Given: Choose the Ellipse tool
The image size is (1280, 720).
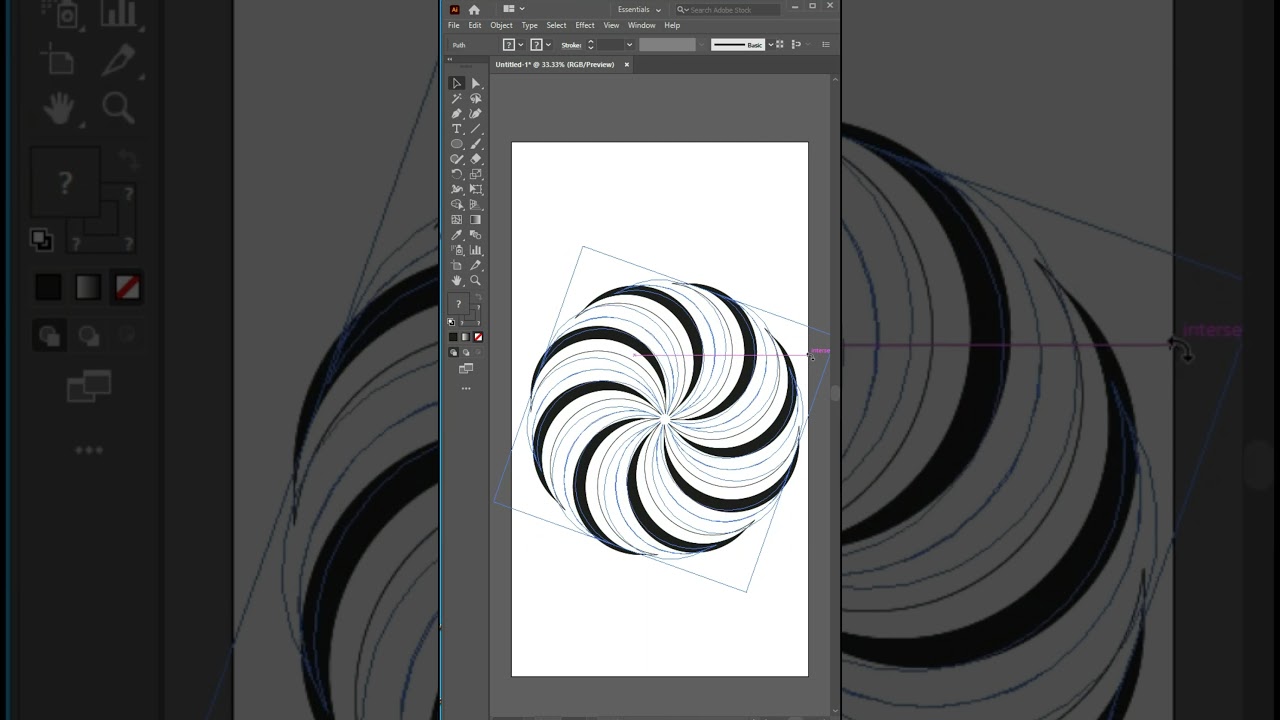Looking at the screenshot, I should pyautogui.click(x=457, y=144).
